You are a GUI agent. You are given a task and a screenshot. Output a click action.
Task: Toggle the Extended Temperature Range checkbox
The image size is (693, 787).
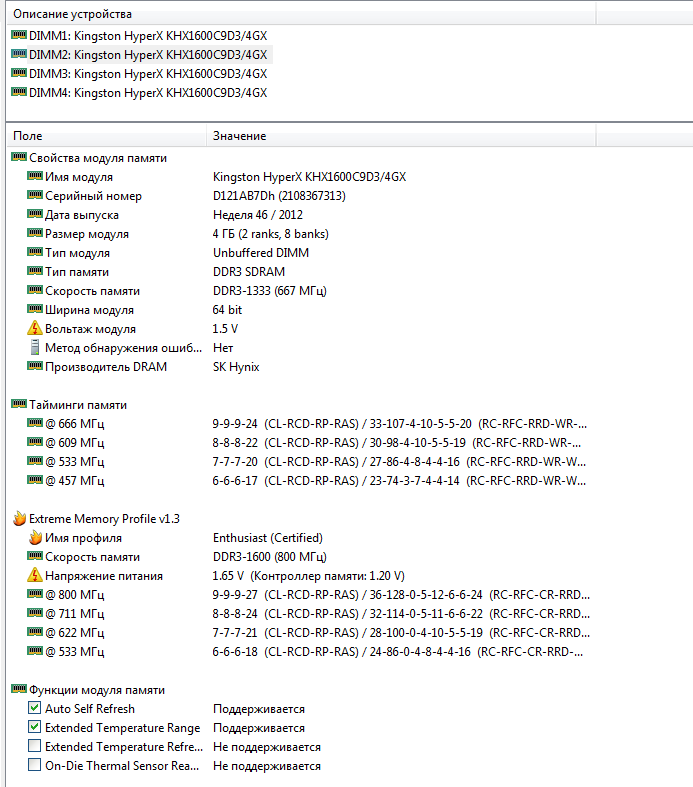34,727
